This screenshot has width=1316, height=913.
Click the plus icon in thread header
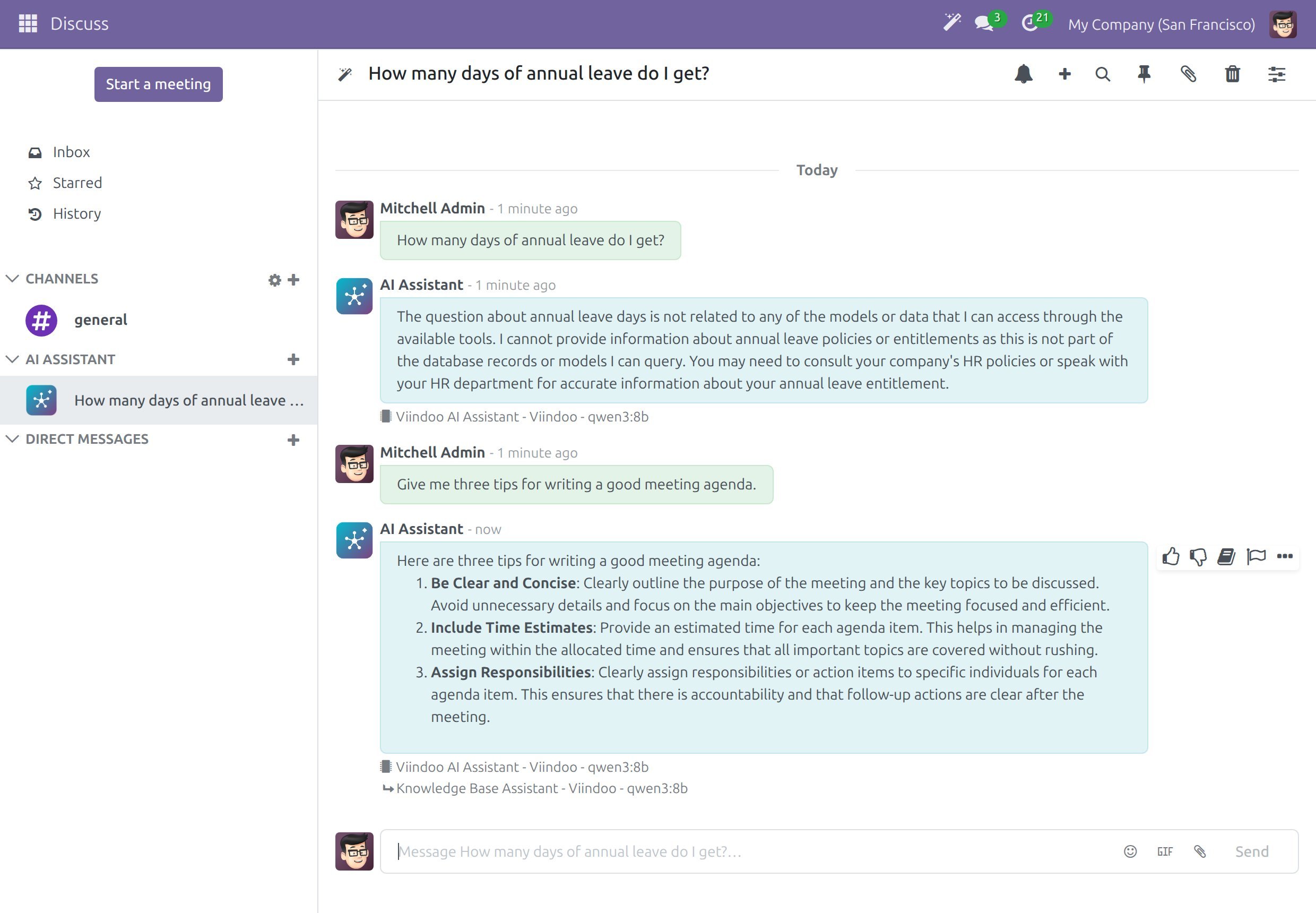pos(1064,74)
